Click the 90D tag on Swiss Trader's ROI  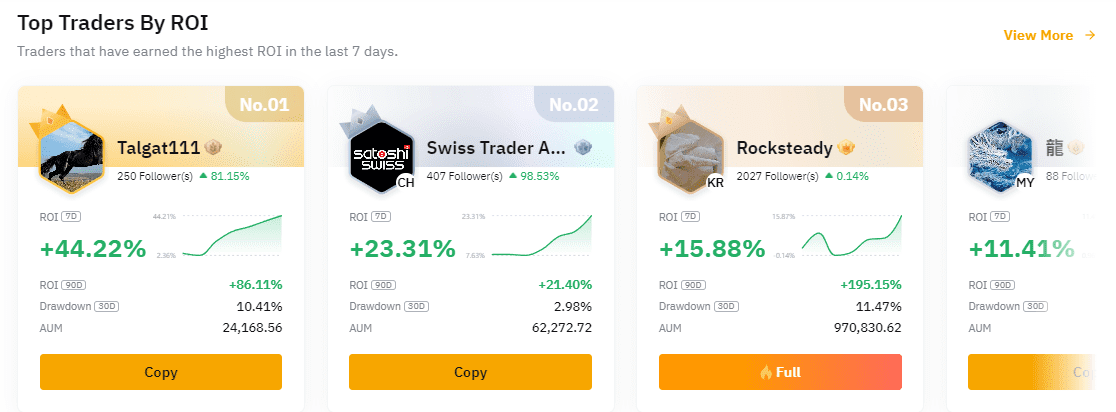click(383, 285)
